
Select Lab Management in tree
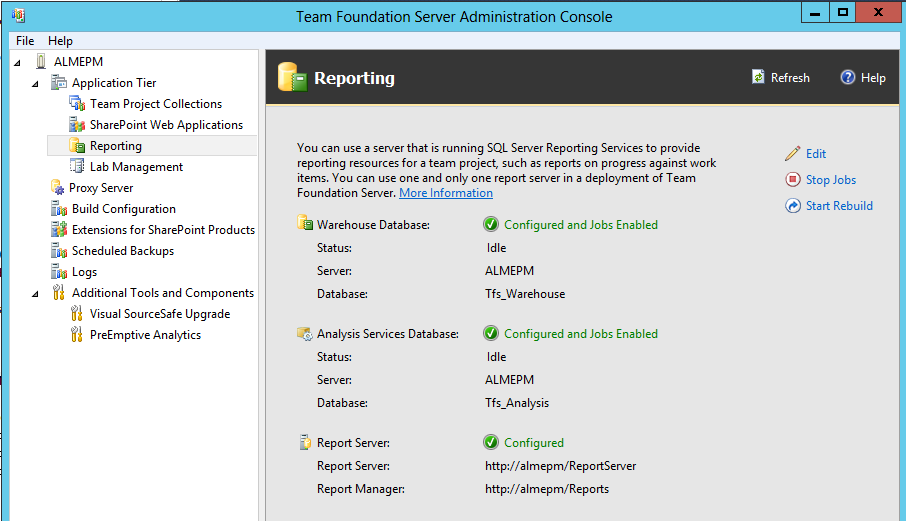pos(136,167)
